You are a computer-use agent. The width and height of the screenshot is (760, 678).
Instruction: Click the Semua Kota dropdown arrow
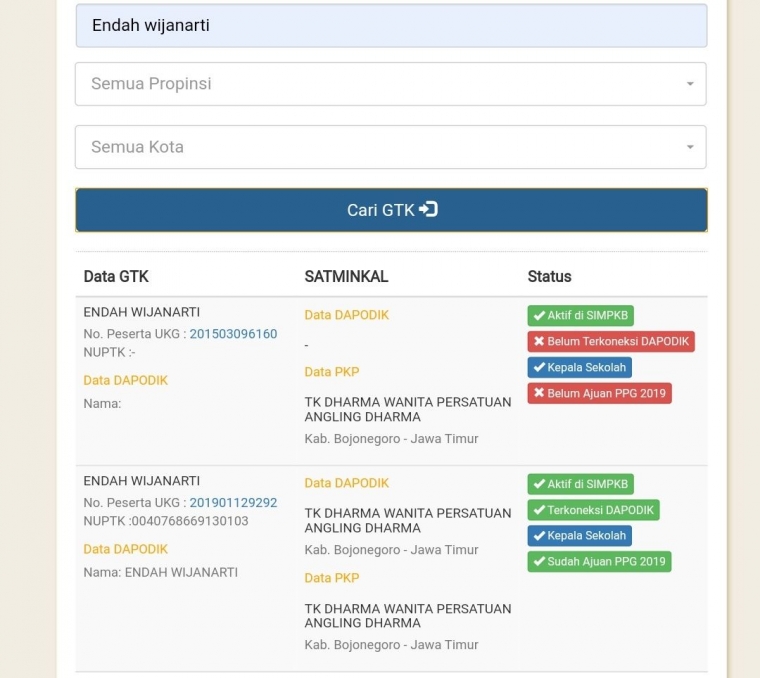[689, 147]
